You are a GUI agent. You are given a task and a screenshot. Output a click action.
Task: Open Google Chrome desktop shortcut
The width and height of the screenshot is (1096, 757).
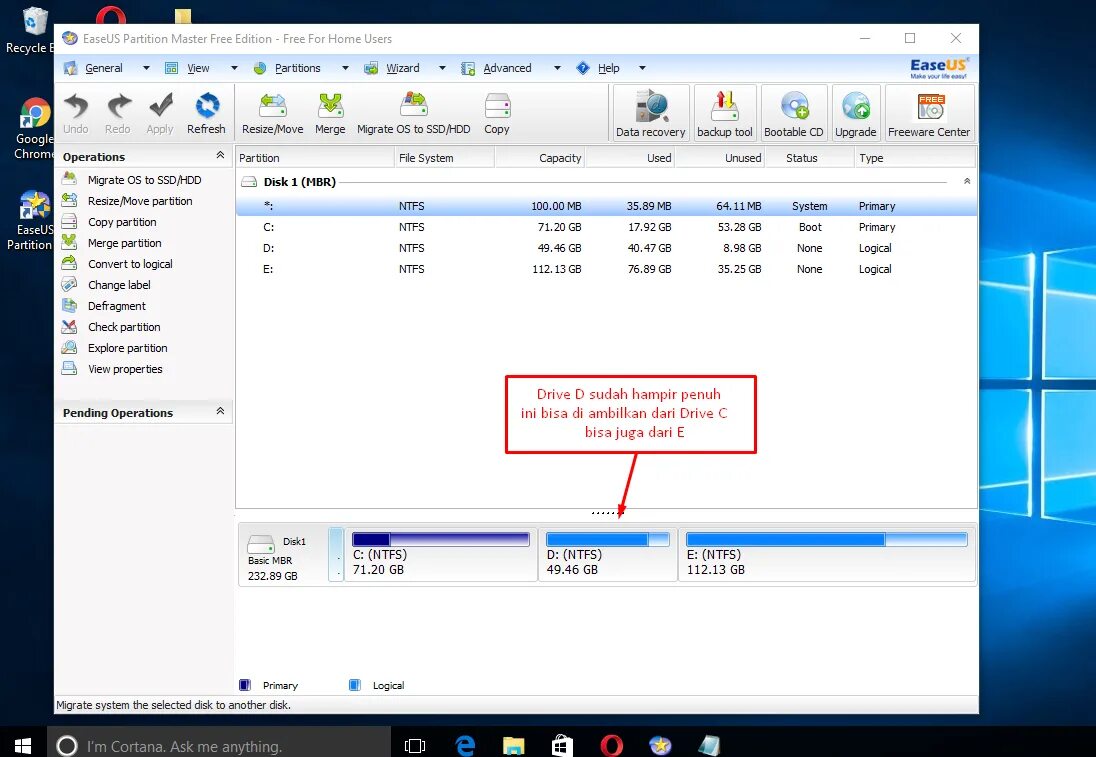click(x=34, y=129)
